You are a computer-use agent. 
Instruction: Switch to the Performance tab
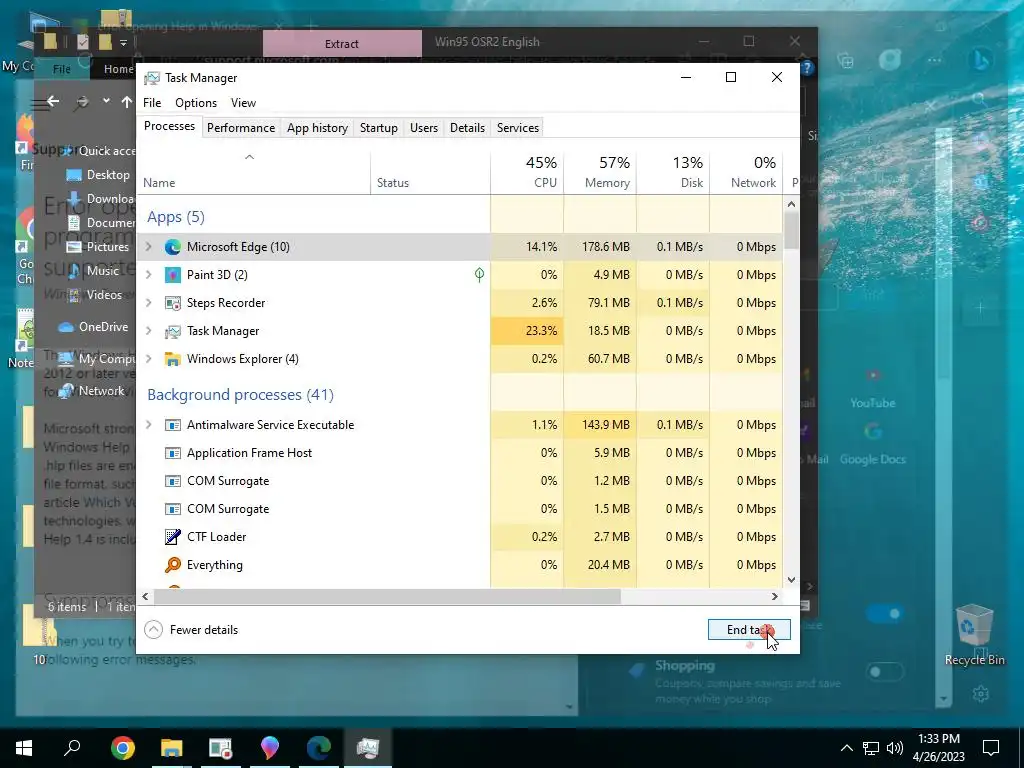[241, 128]
